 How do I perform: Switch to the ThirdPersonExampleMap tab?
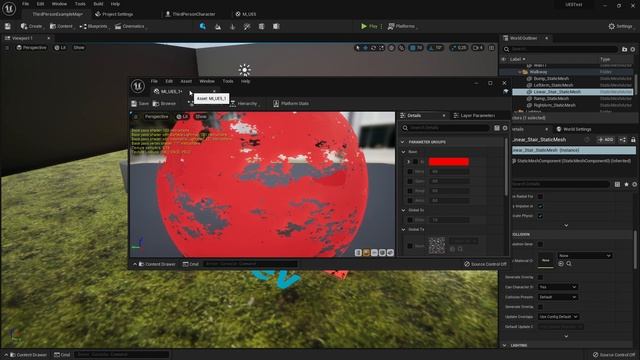click(x=57, y=14)
